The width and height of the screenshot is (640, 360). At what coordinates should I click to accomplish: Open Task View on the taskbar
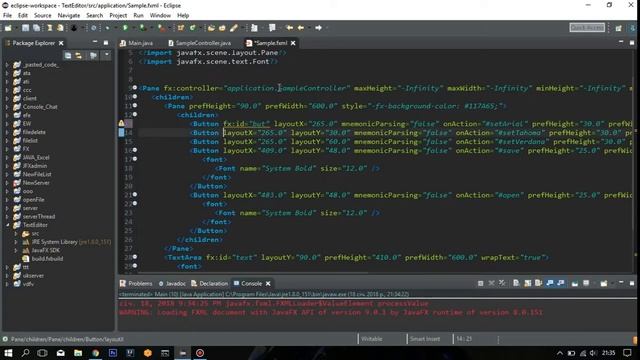(42, 353)
